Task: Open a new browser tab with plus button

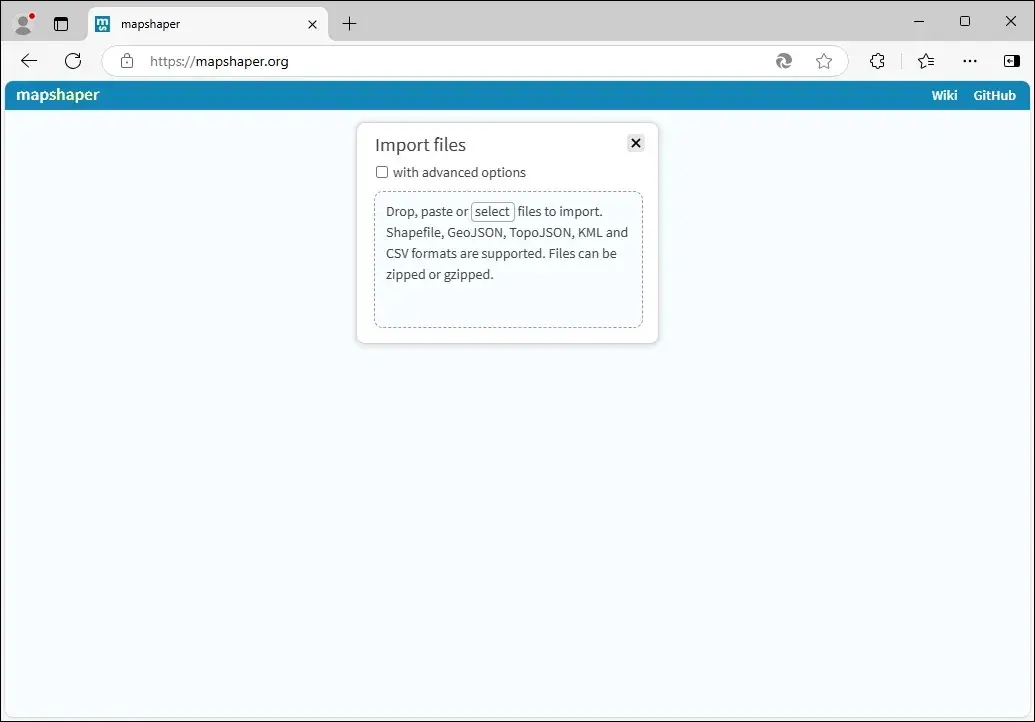Action: click(x=349, y=23)
